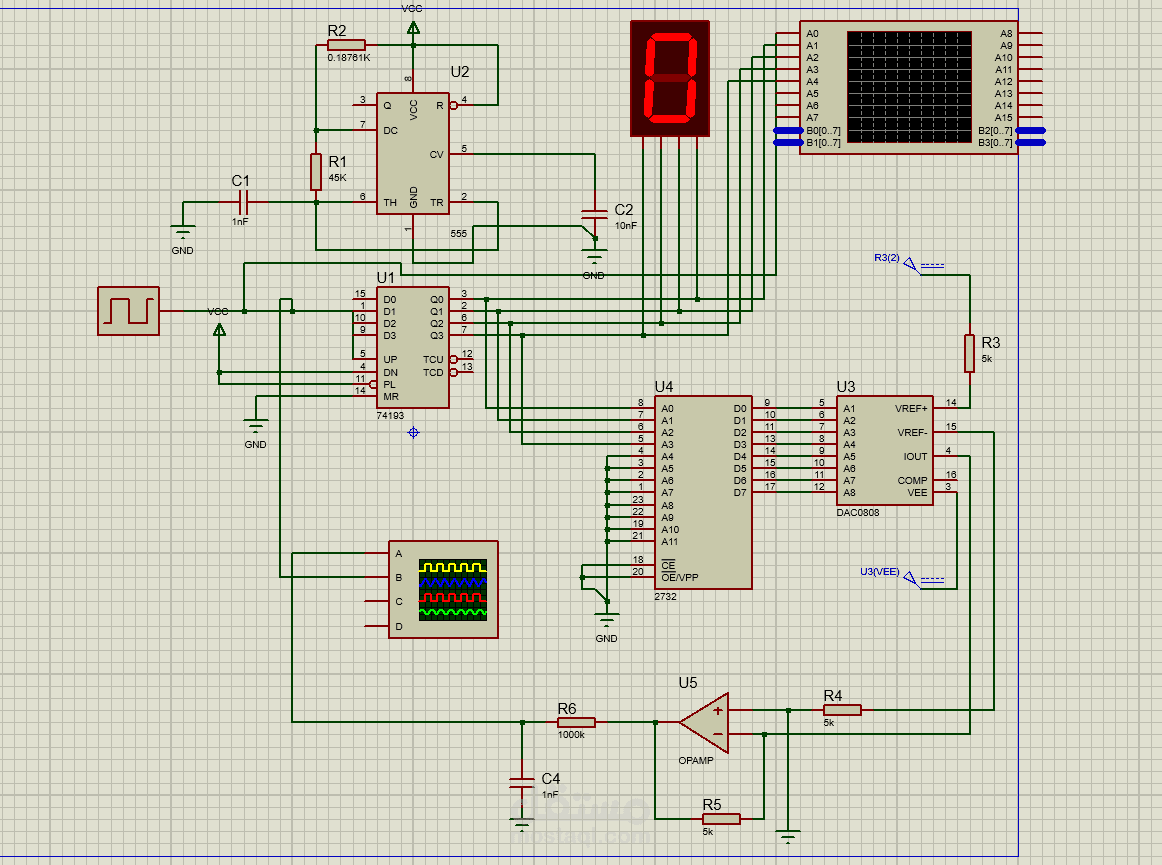Click the 74193 part label
This screenshot has width=1162, height=865.
click(x=390, y=415)
